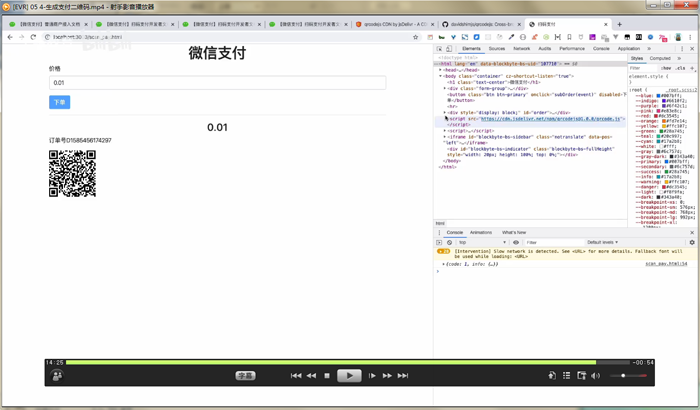Fast-forward the video
The width and height of the screenshot is (700, 410).
387,376
